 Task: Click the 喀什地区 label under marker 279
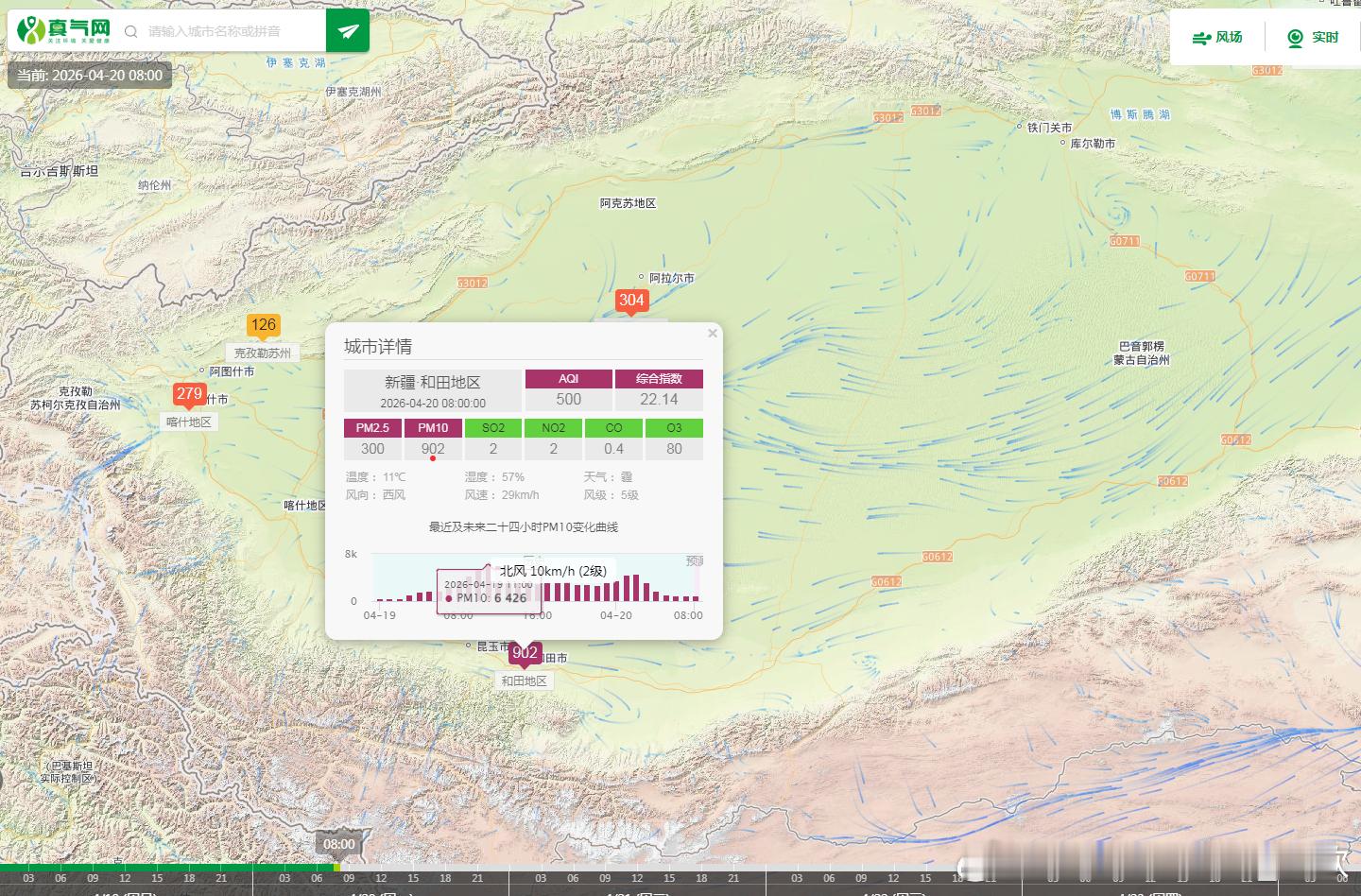click(189, 422)
